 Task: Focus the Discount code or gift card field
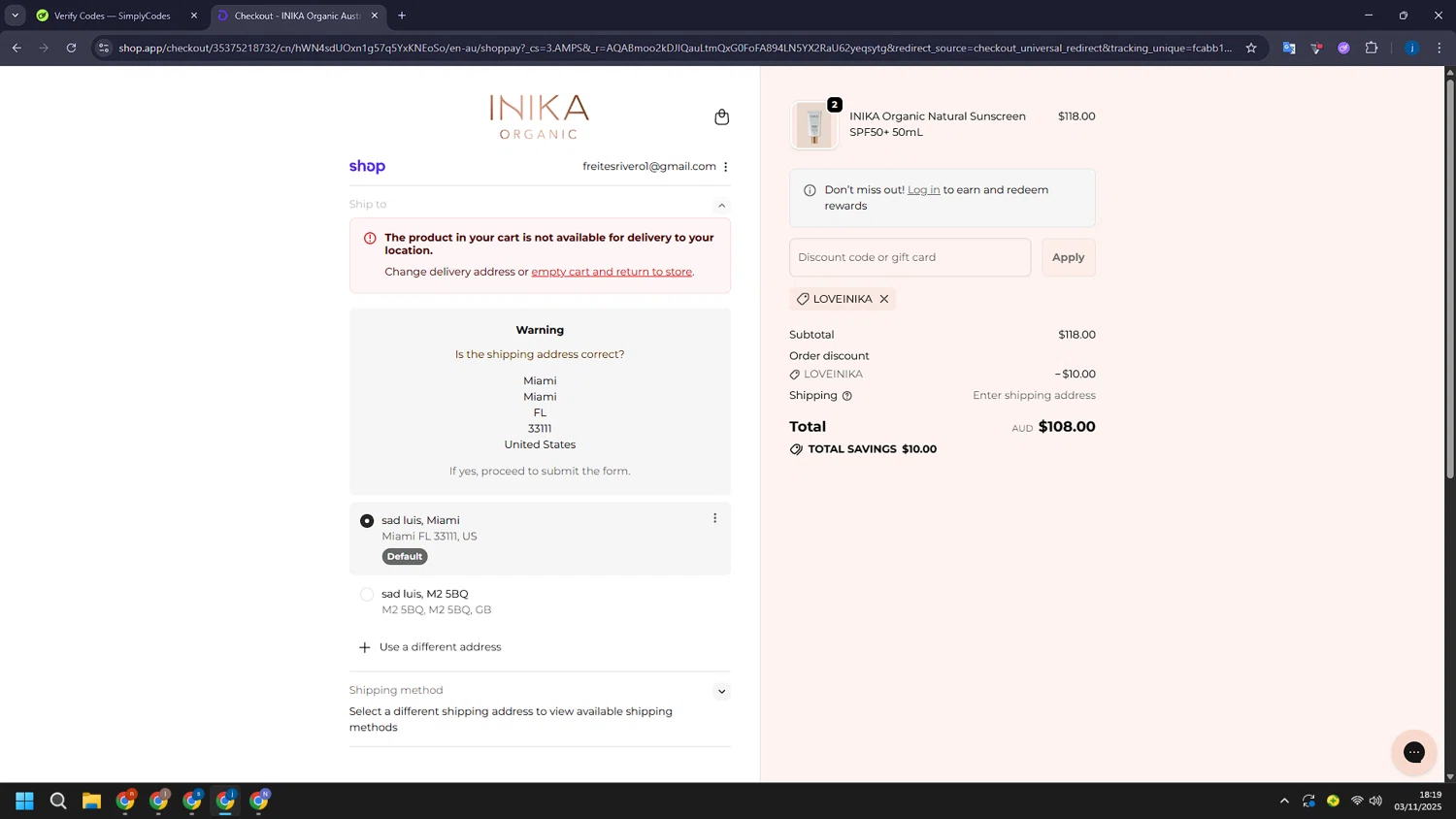pos(910,257)
